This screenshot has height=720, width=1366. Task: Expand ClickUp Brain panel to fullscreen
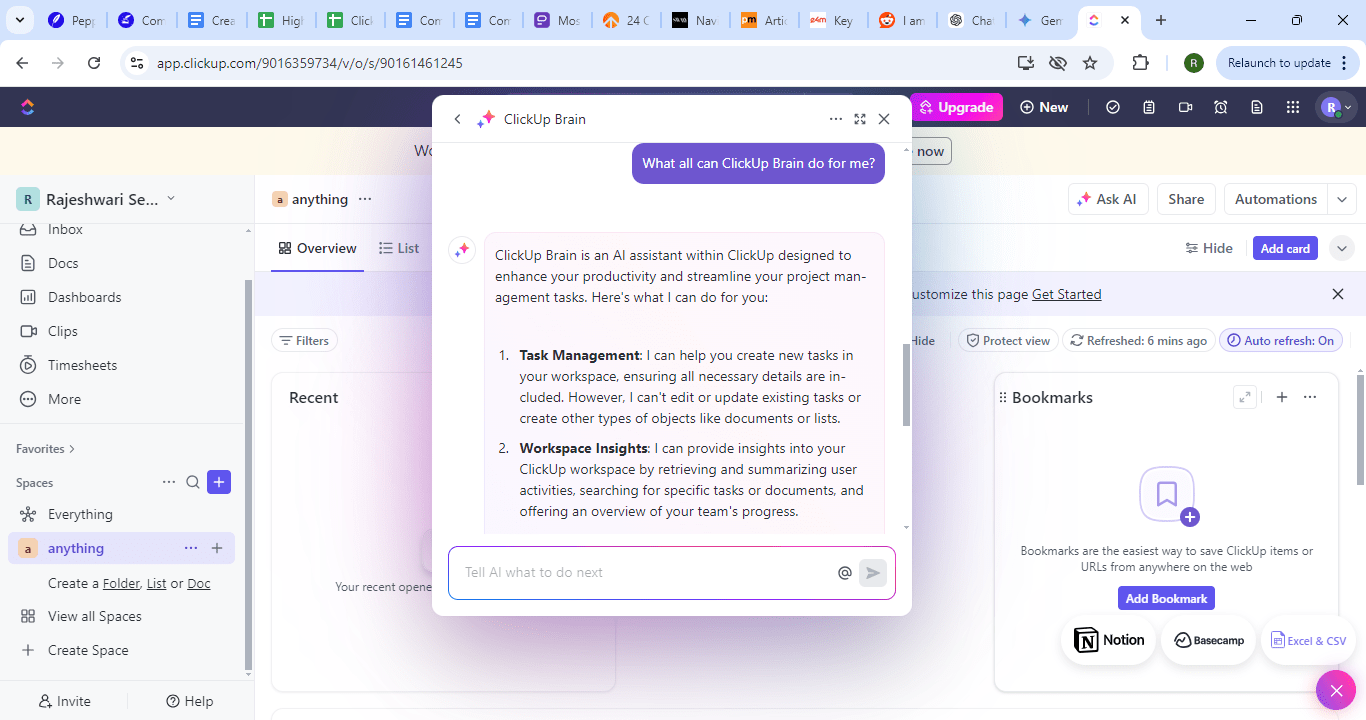860,119
